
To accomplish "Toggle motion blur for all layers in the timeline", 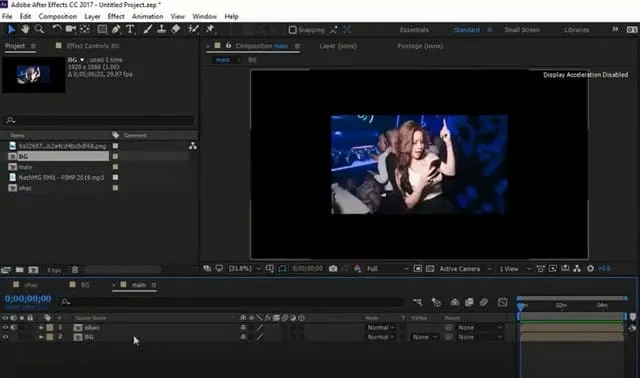I will [484, 302].
